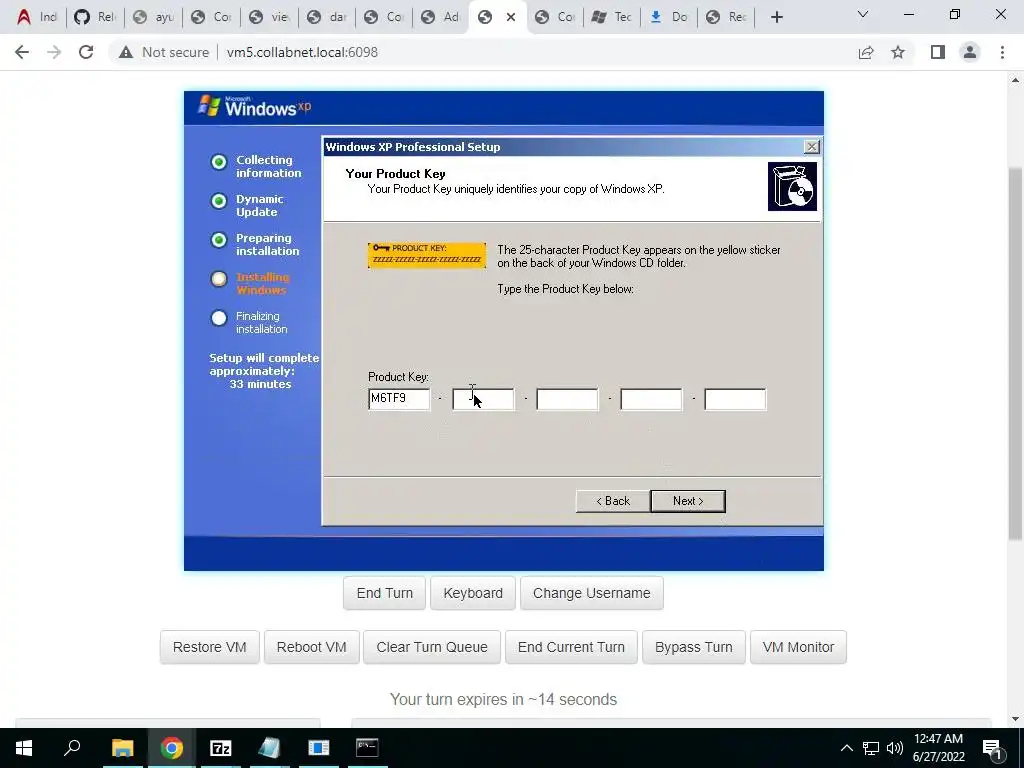Viewport: 1024px width, 768px height.
Task: Click Next in XP Setup
Action: [688, 501]
